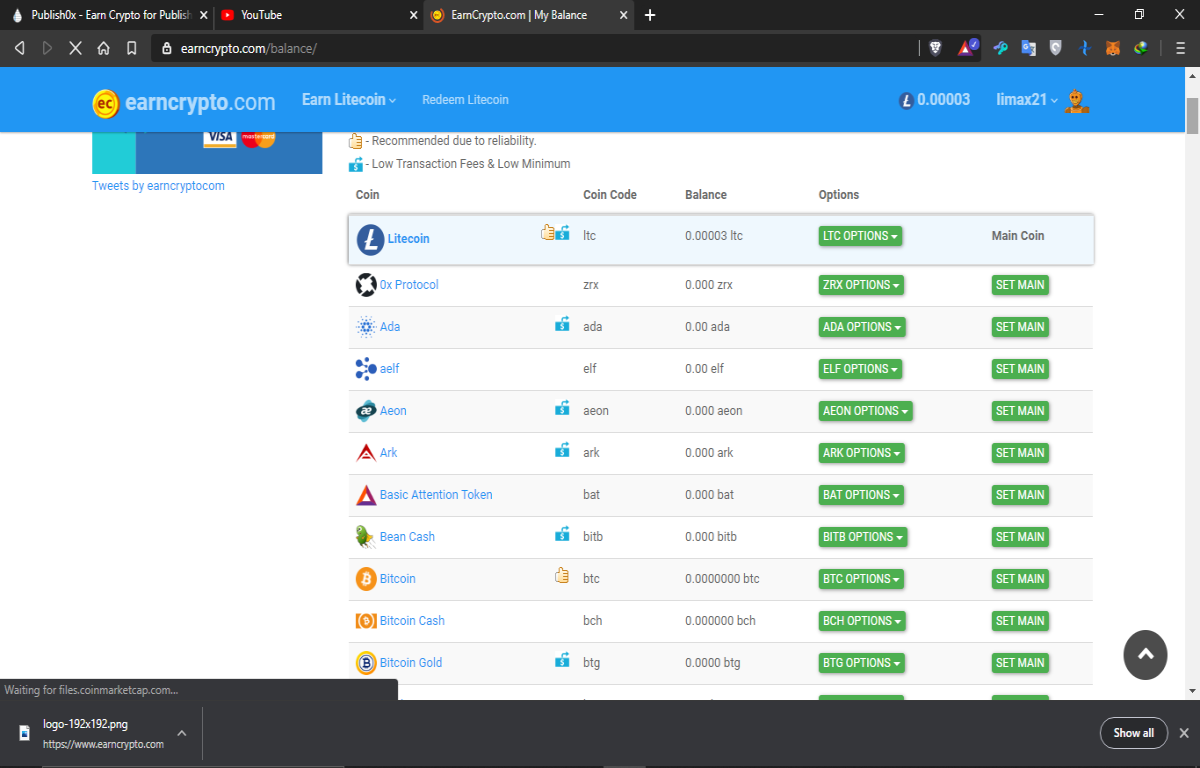Open the AEON OPTIONS dropdown
This screenshot has width=1200, height=768.
point(866,411)
